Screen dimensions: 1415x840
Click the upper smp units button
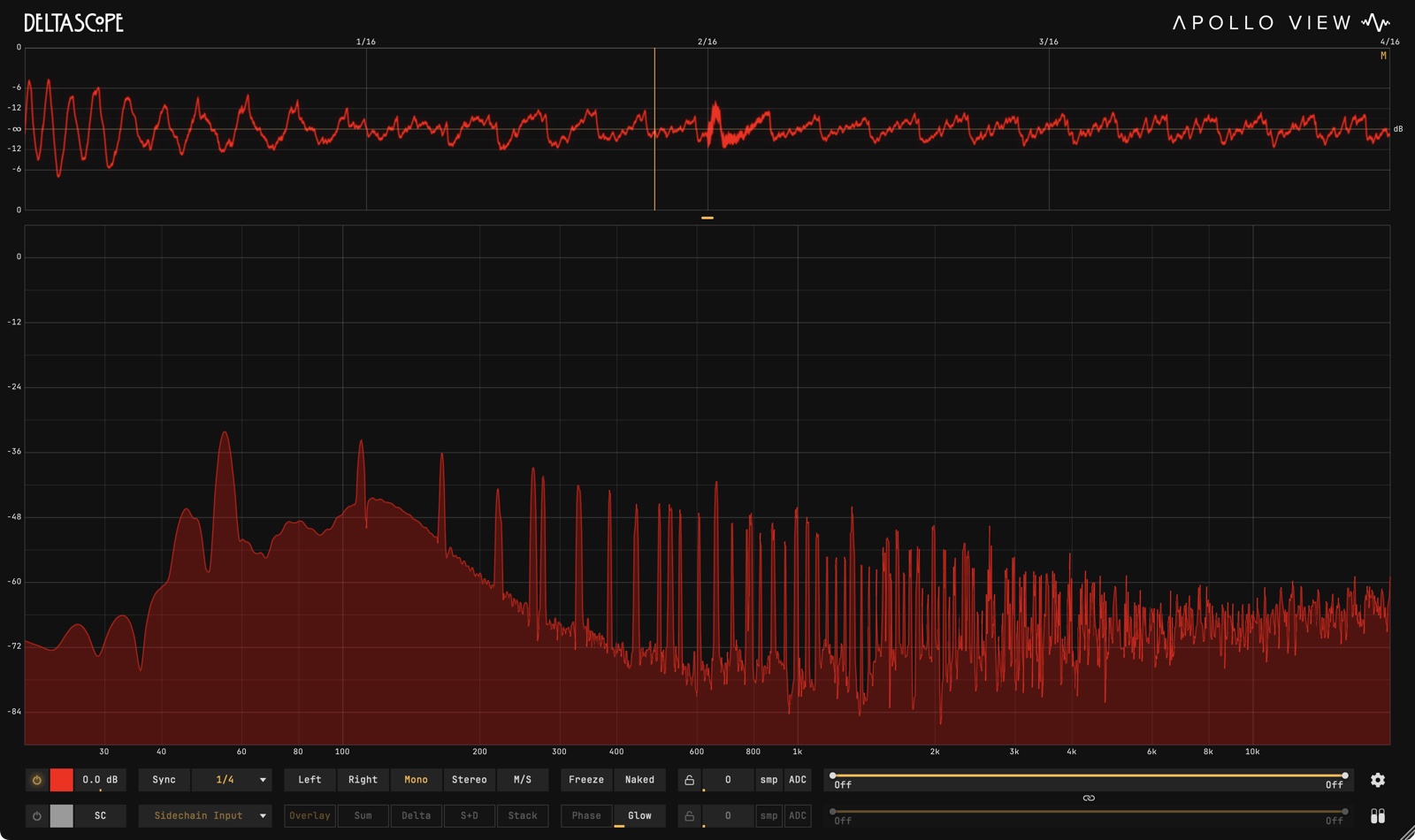point(769,780)
